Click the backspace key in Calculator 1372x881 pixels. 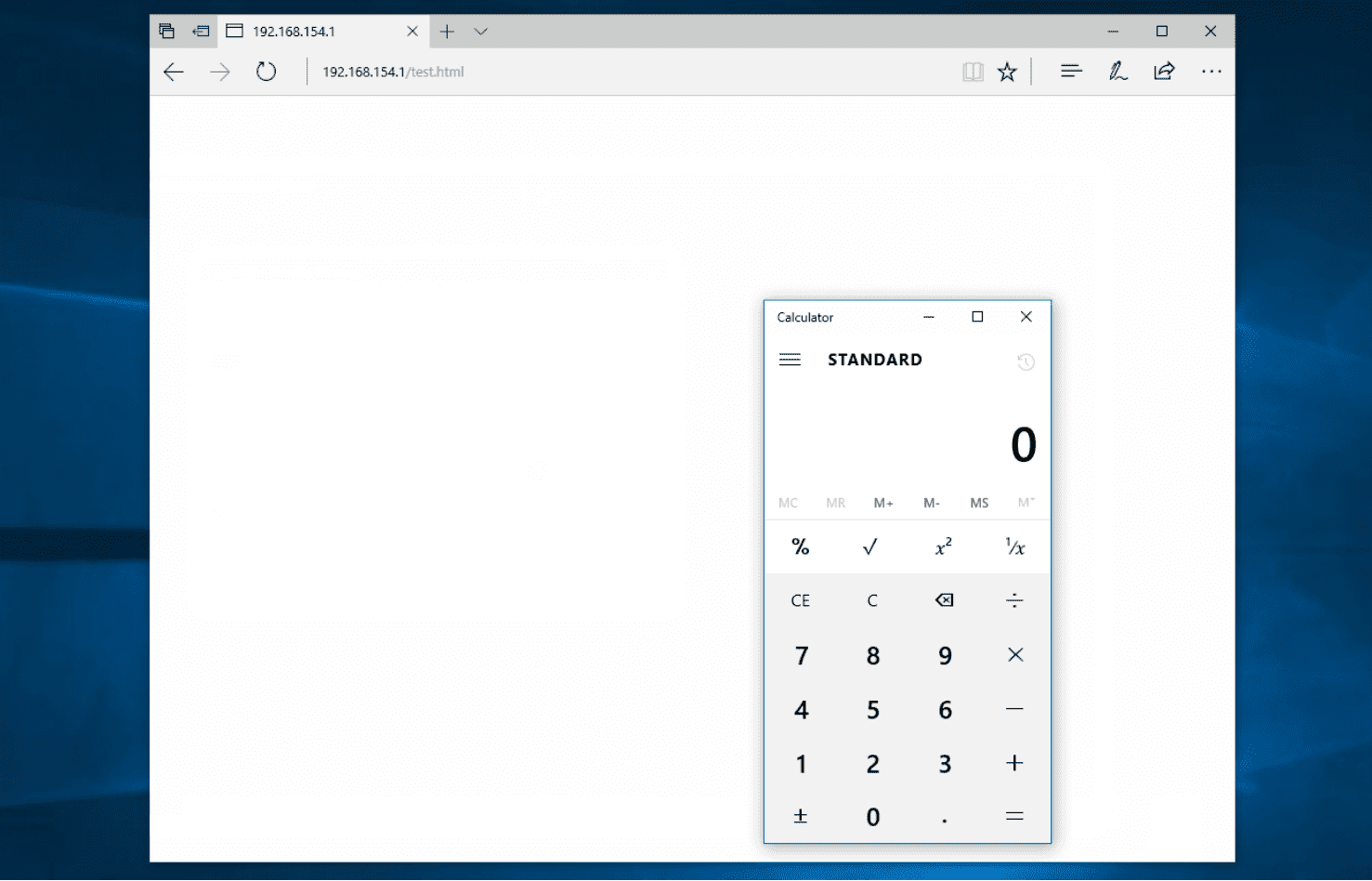coord(944,600)
